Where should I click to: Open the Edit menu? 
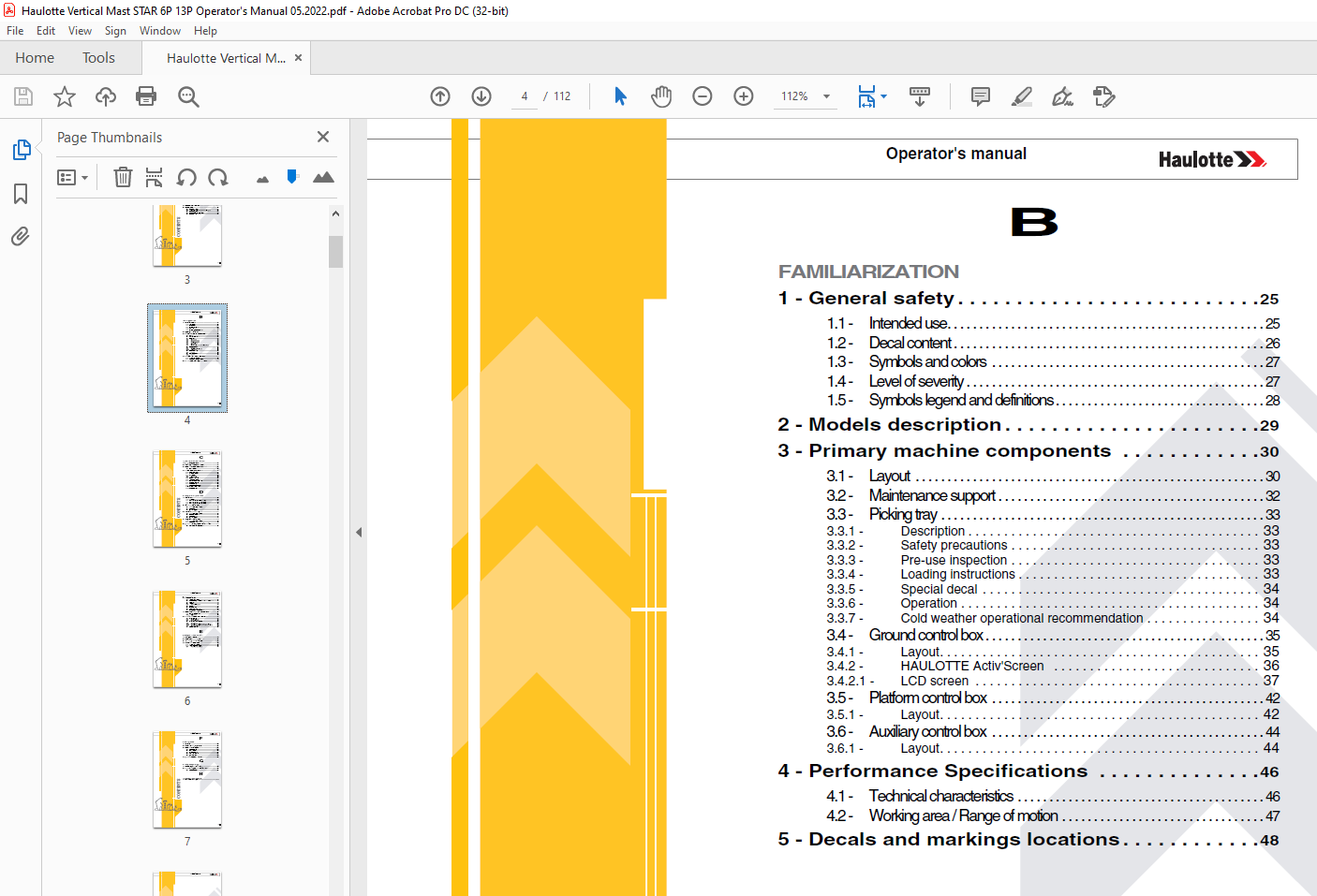click(46, 31)
